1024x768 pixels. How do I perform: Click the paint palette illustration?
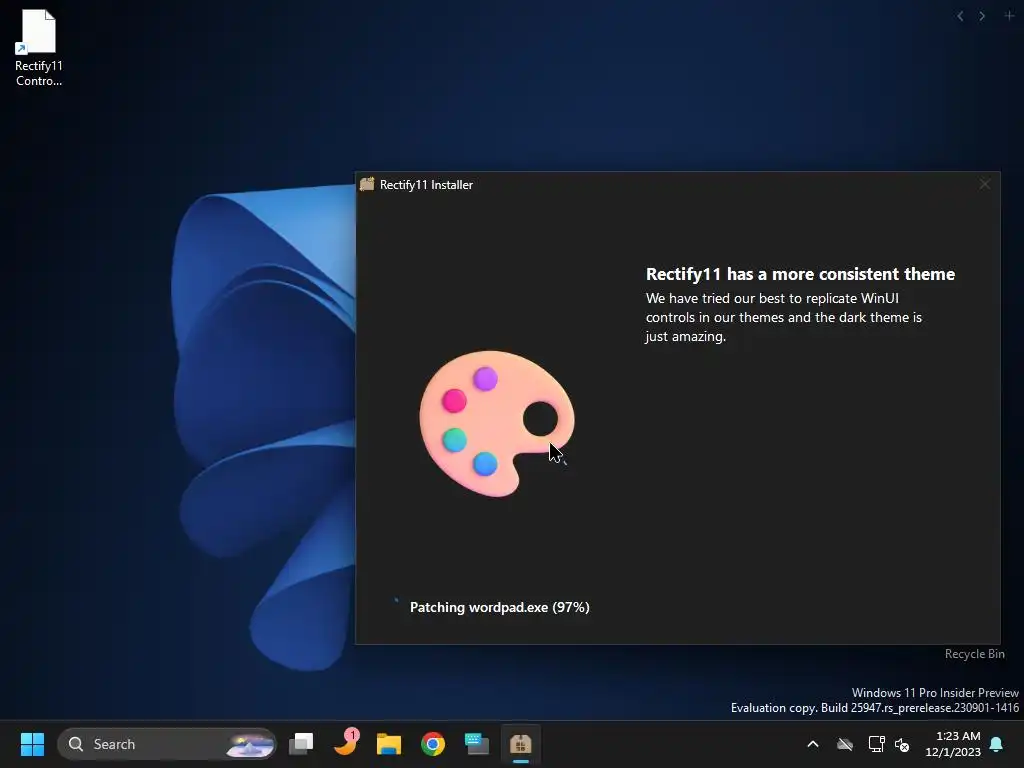click(497, 423)
